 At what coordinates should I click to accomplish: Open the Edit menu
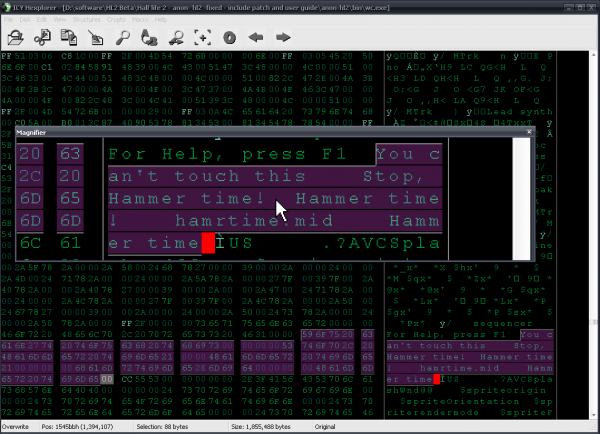click(42, 20)
